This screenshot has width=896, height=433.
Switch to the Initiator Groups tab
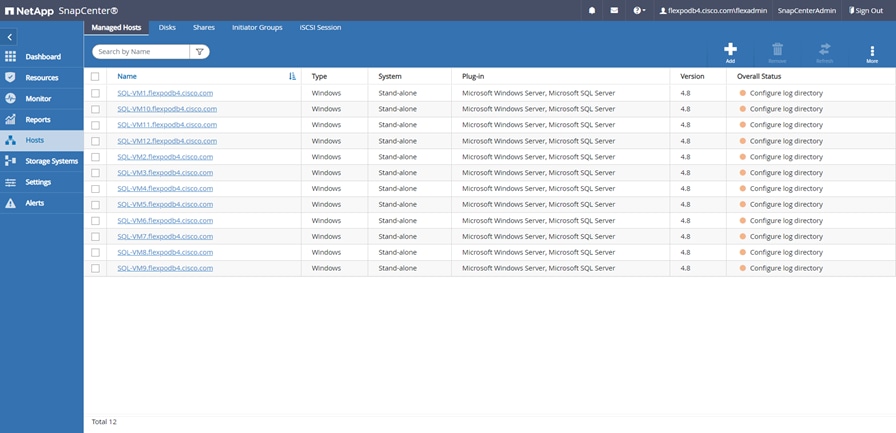click(257, 27)
